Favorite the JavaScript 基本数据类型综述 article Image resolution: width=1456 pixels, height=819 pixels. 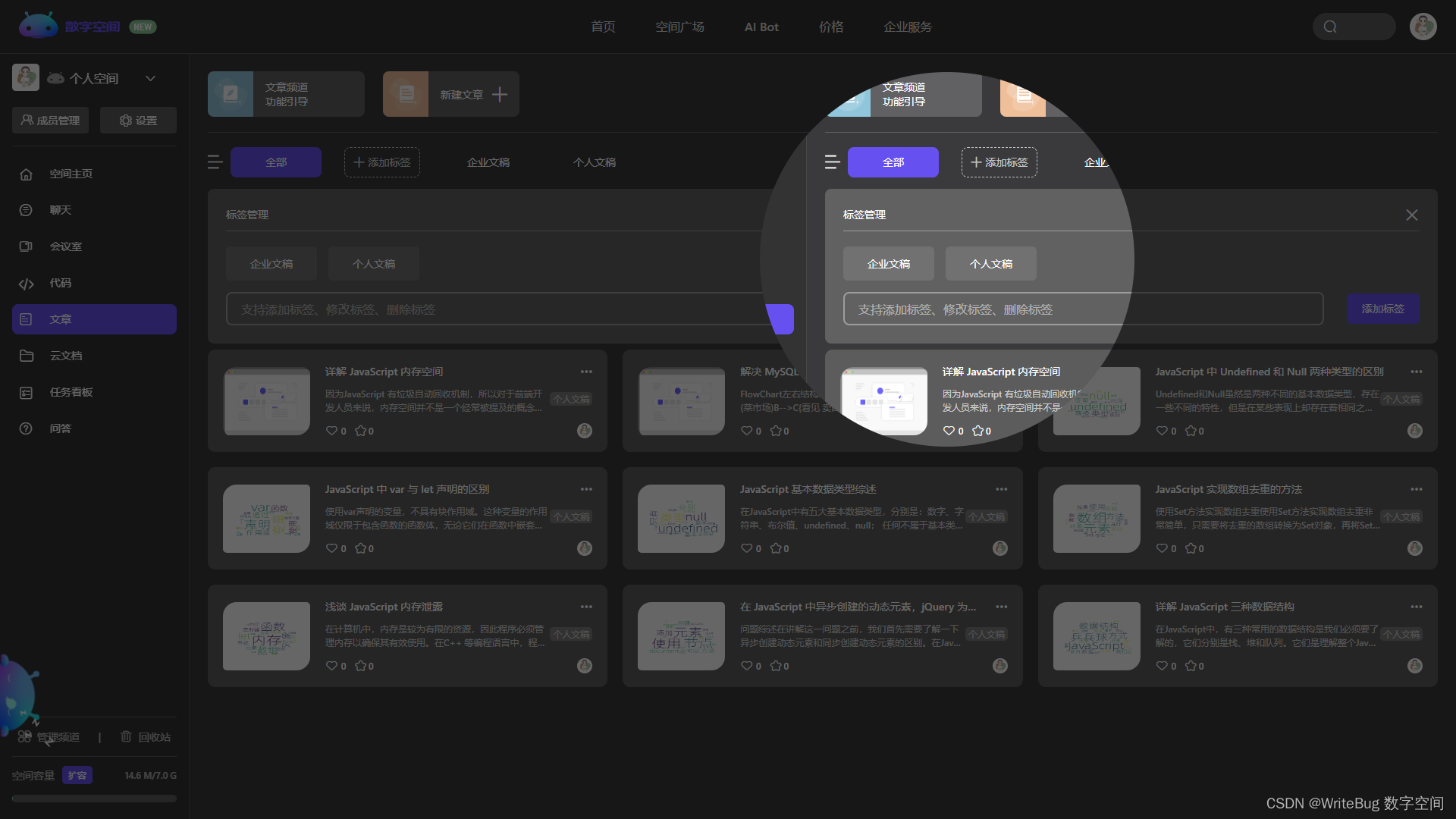775,548
